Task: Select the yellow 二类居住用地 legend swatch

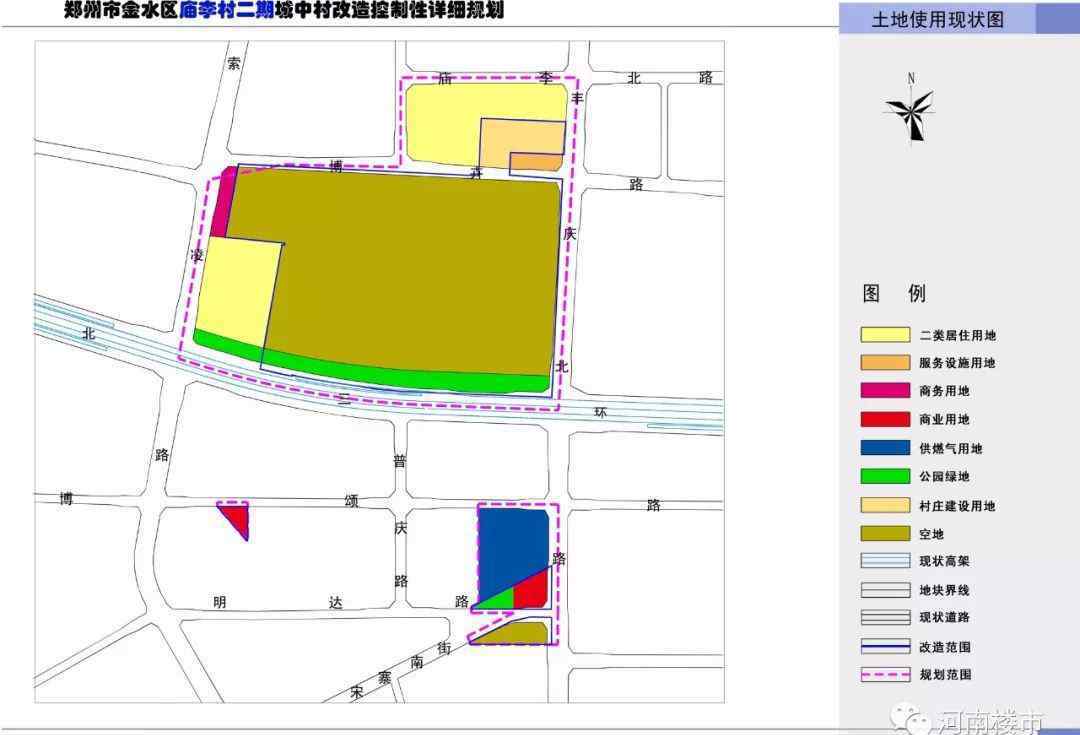Action: [885, 335]
